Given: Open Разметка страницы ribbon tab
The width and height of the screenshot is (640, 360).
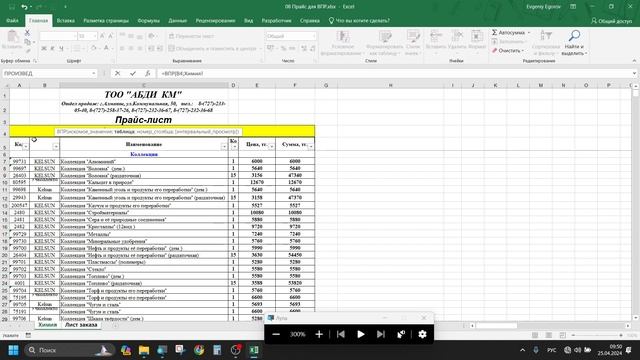Looking at the screenshot, I should pos(106,20).
